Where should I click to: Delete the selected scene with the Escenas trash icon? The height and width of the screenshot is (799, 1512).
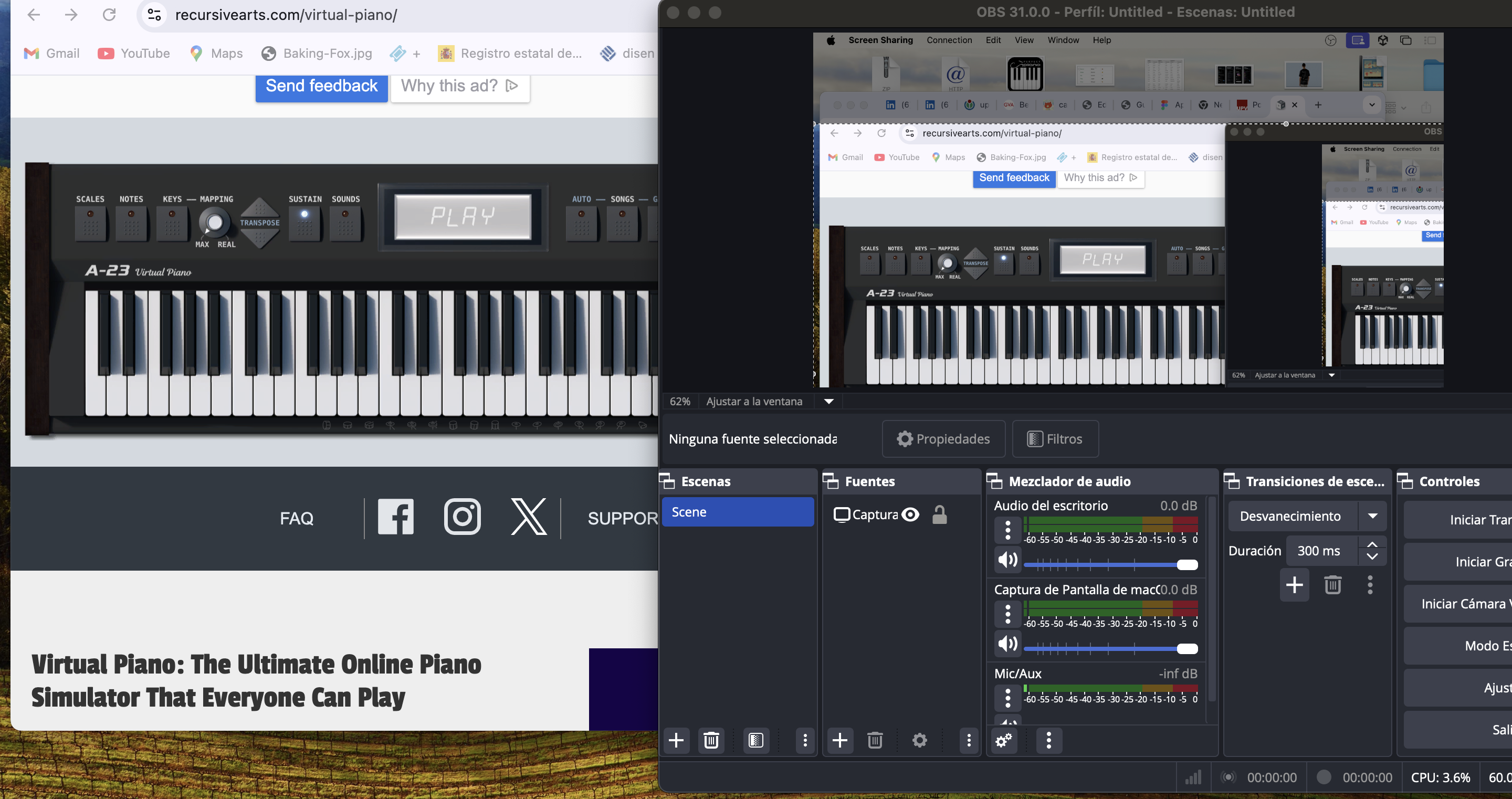click(x=711, y=740)
